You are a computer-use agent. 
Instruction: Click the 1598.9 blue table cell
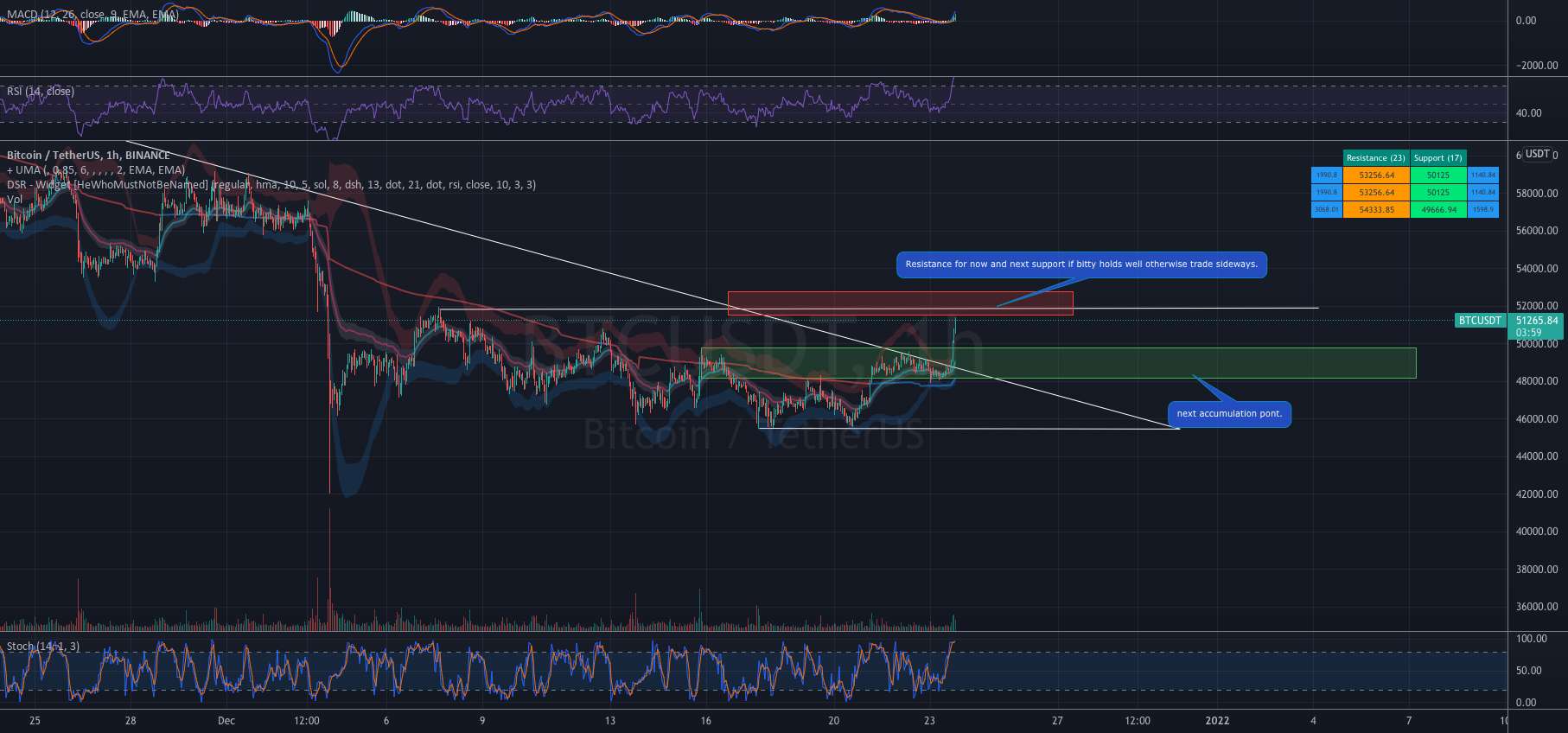1482,209
